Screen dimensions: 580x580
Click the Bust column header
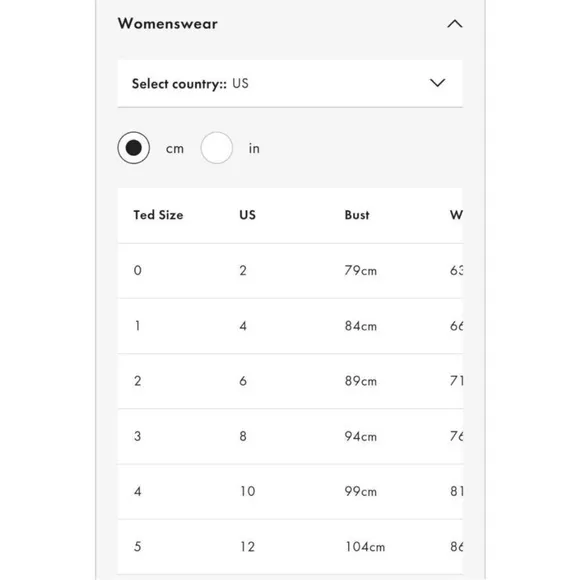coord(357,215)
